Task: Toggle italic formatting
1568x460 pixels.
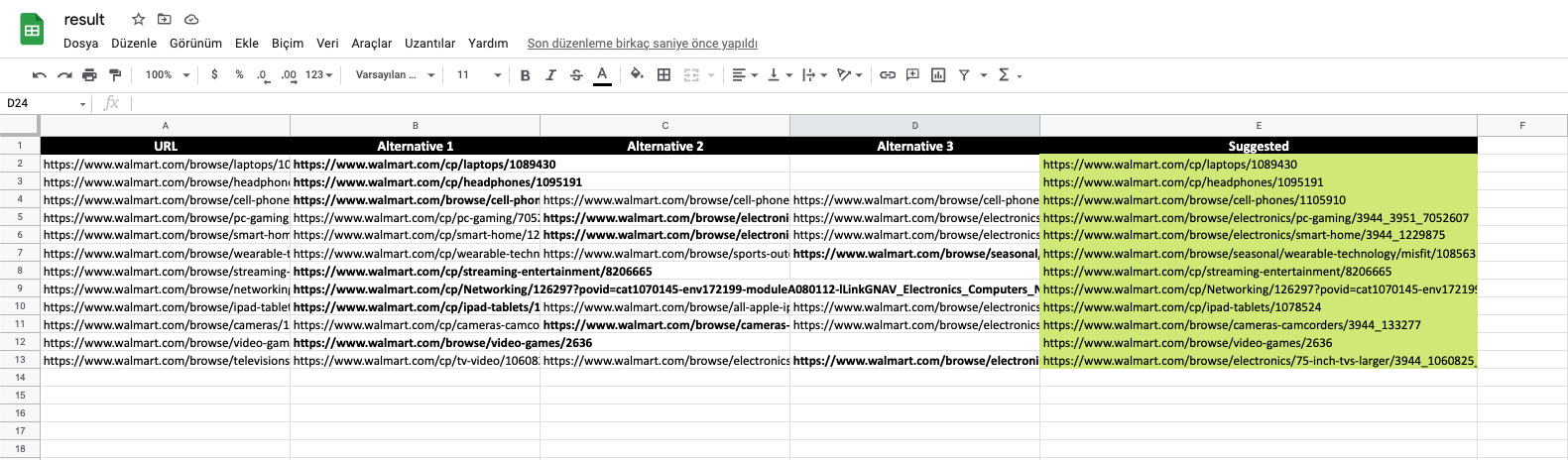Action: 550,75
